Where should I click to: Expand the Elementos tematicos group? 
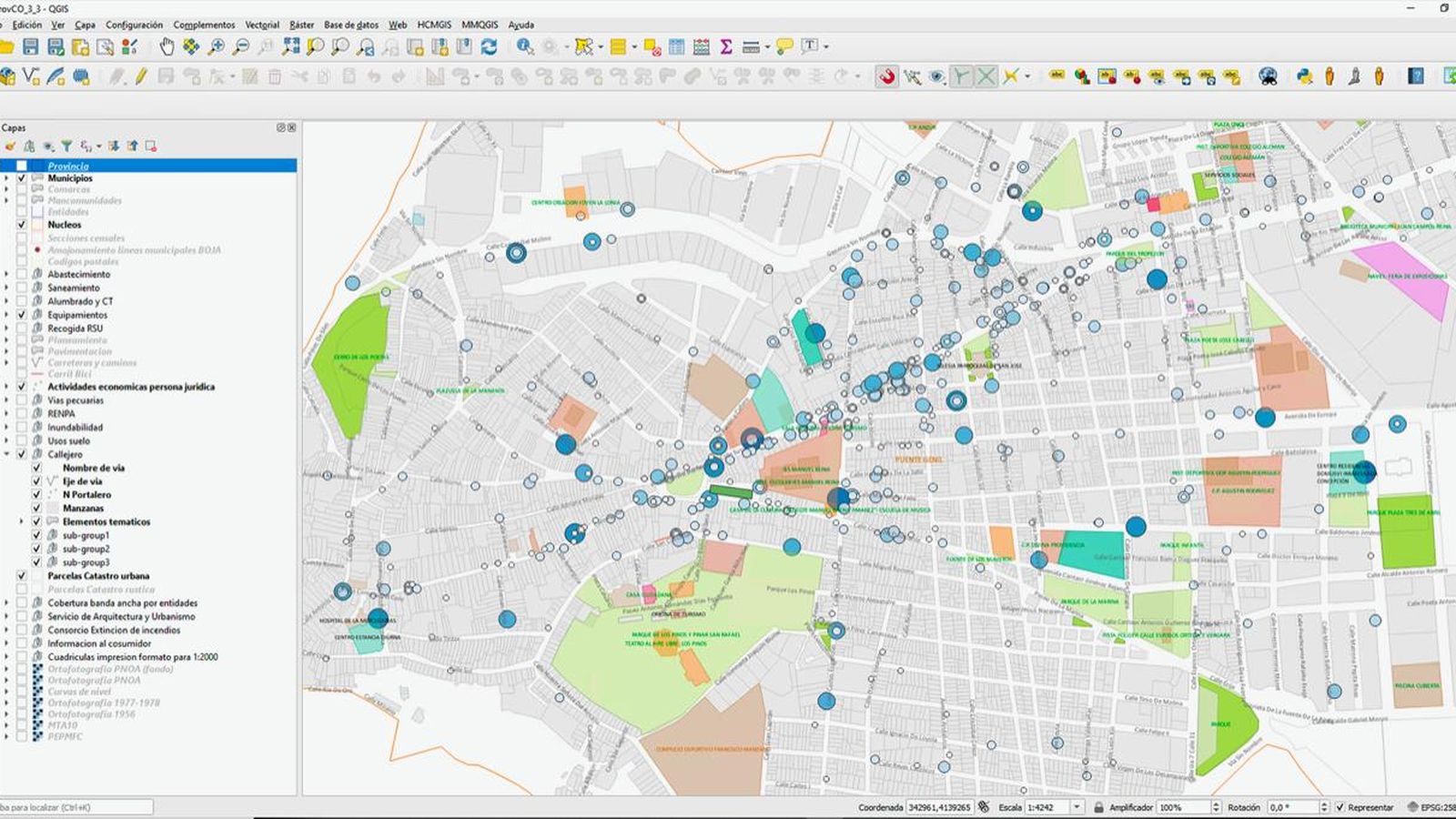(22, 522)
